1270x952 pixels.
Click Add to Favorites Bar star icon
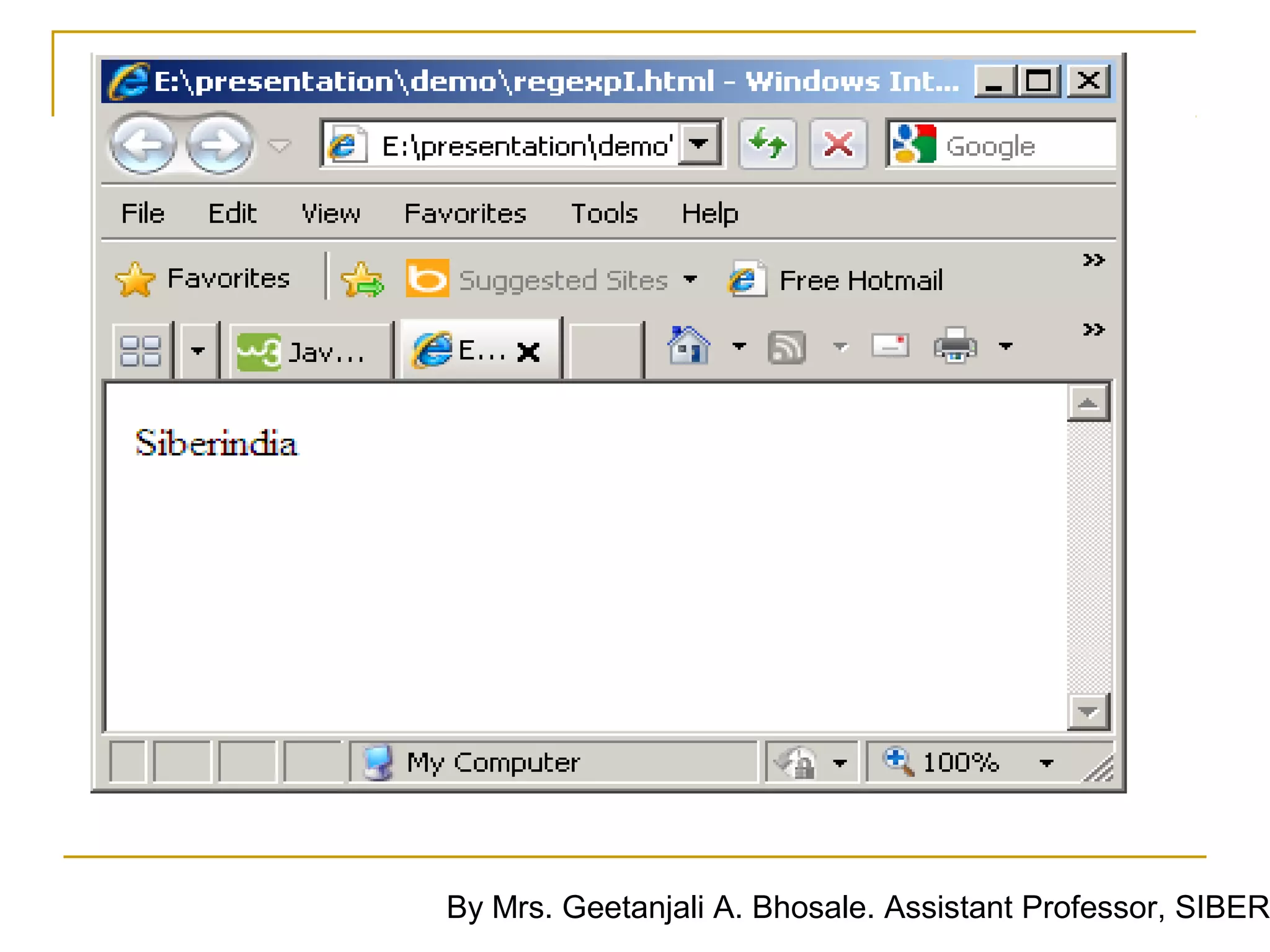tap(363, 280)
